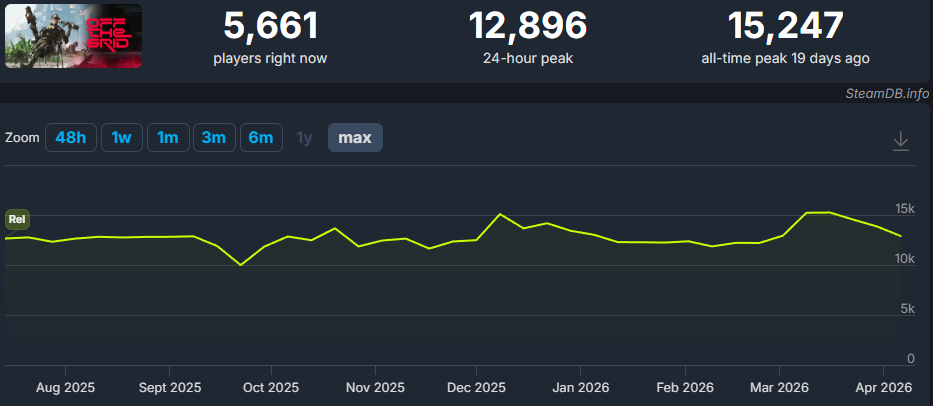Click the 15k y-axis label
The height and width of the screenshot is (406, 933).
click(904, 209)
